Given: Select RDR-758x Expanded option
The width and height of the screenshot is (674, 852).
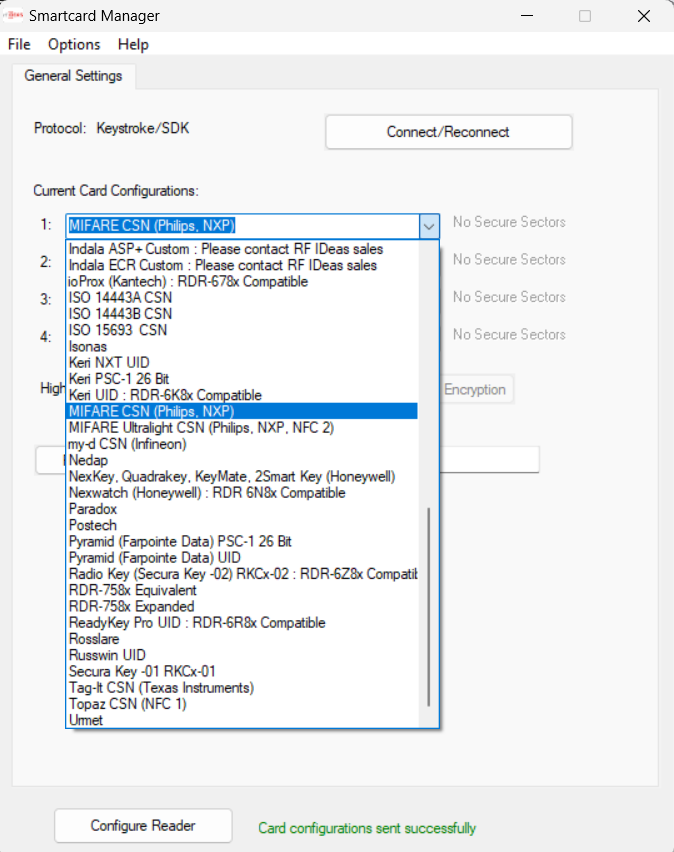Looking at the screenshot, I should click(x=242, y=606).
